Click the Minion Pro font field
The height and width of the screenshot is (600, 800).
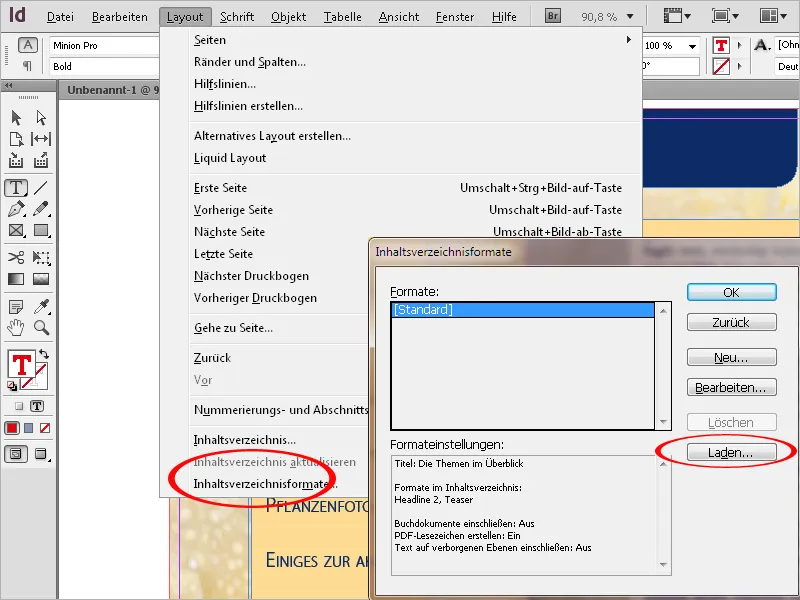(105, 45)
